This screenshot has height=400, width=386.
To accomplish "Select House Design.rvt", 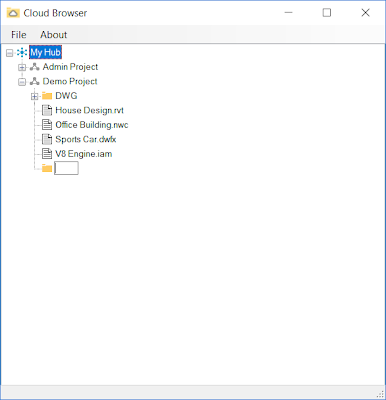I will 89,110.
